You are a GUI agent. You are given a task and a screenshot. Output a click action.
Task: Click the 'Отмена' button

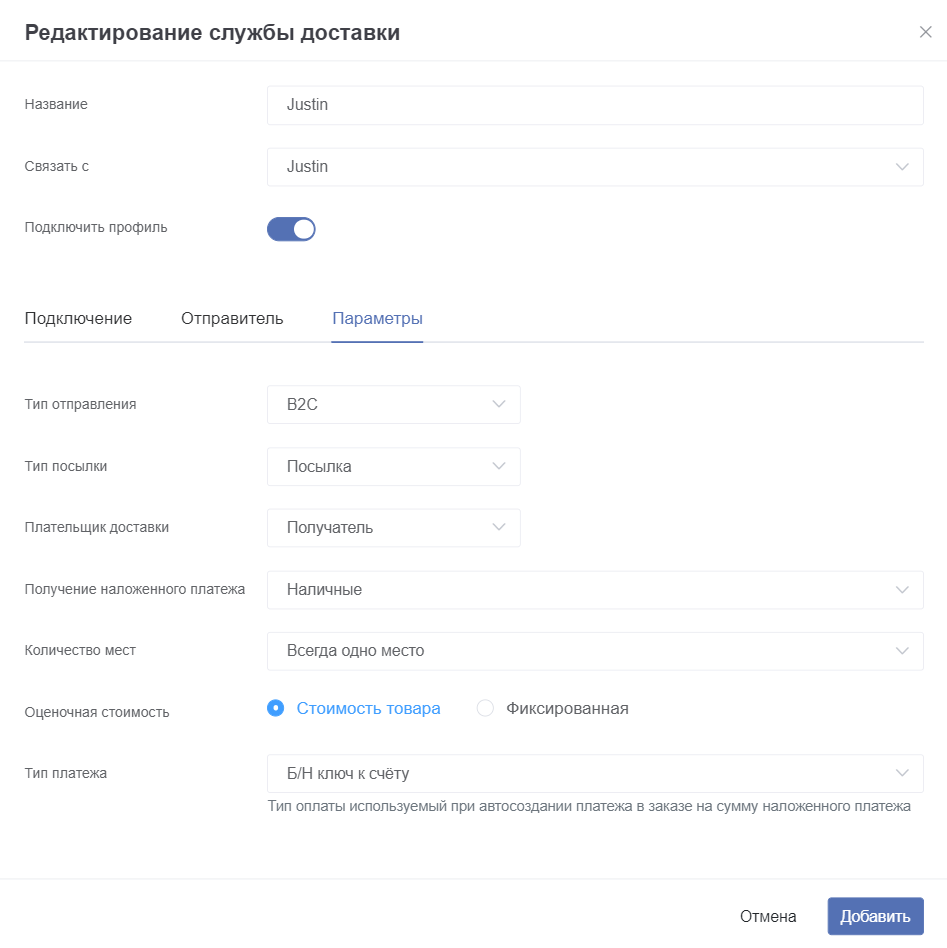768,917
